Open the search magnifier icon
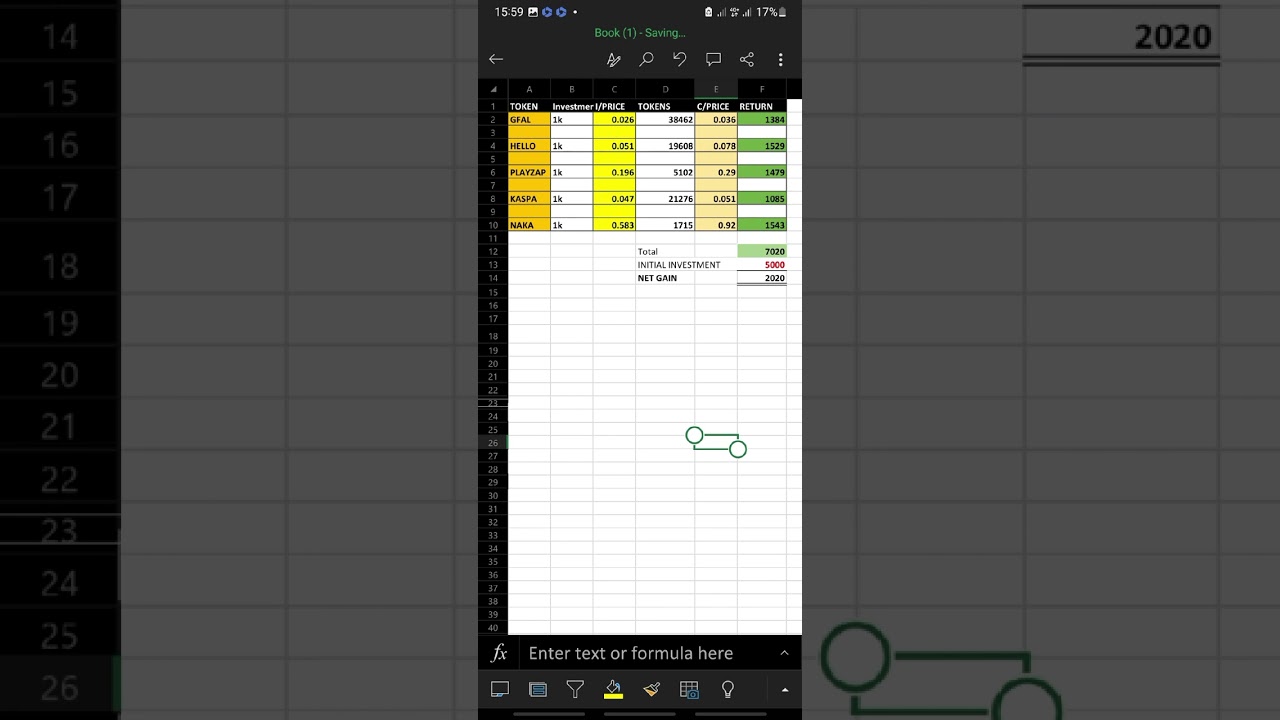This screenshot has height=720, width=1280. (x=647, y=60)
